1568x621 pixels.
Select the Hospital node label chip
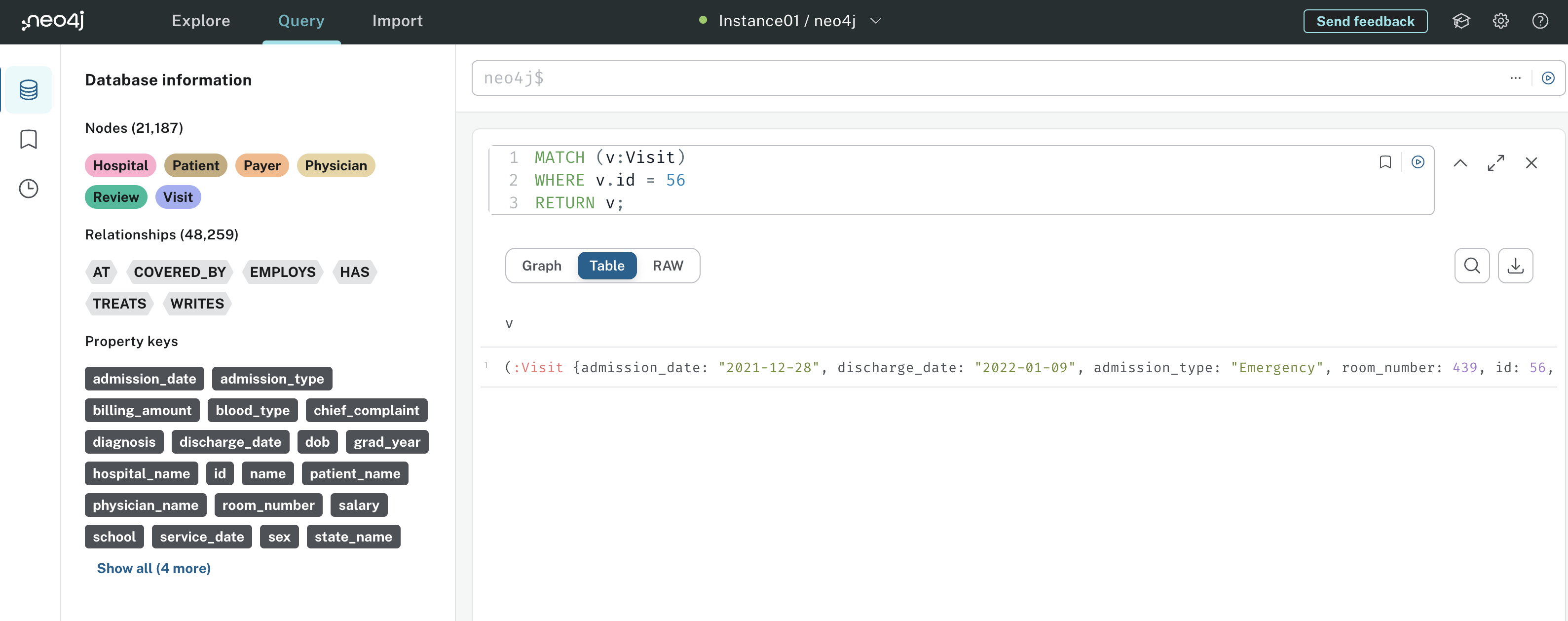tap(120, 165)
